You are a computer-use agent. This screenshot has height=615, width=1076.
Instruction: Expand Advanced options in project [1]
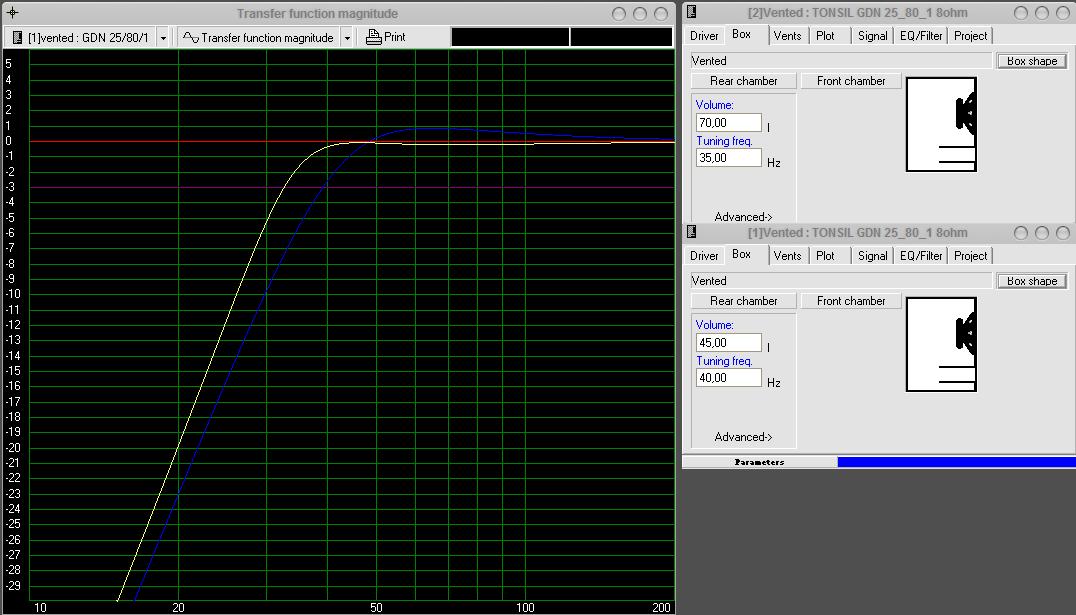743,437
